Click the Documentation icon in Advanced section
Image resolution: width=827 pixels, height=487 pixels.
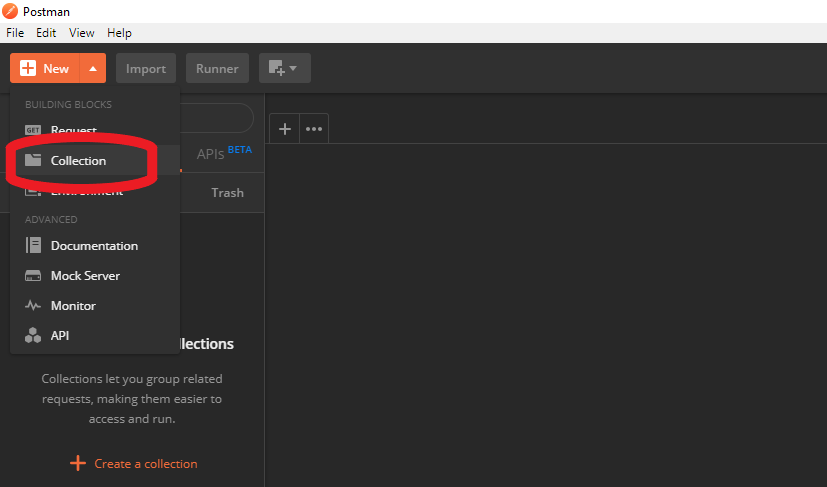click(x=33, y=246)
